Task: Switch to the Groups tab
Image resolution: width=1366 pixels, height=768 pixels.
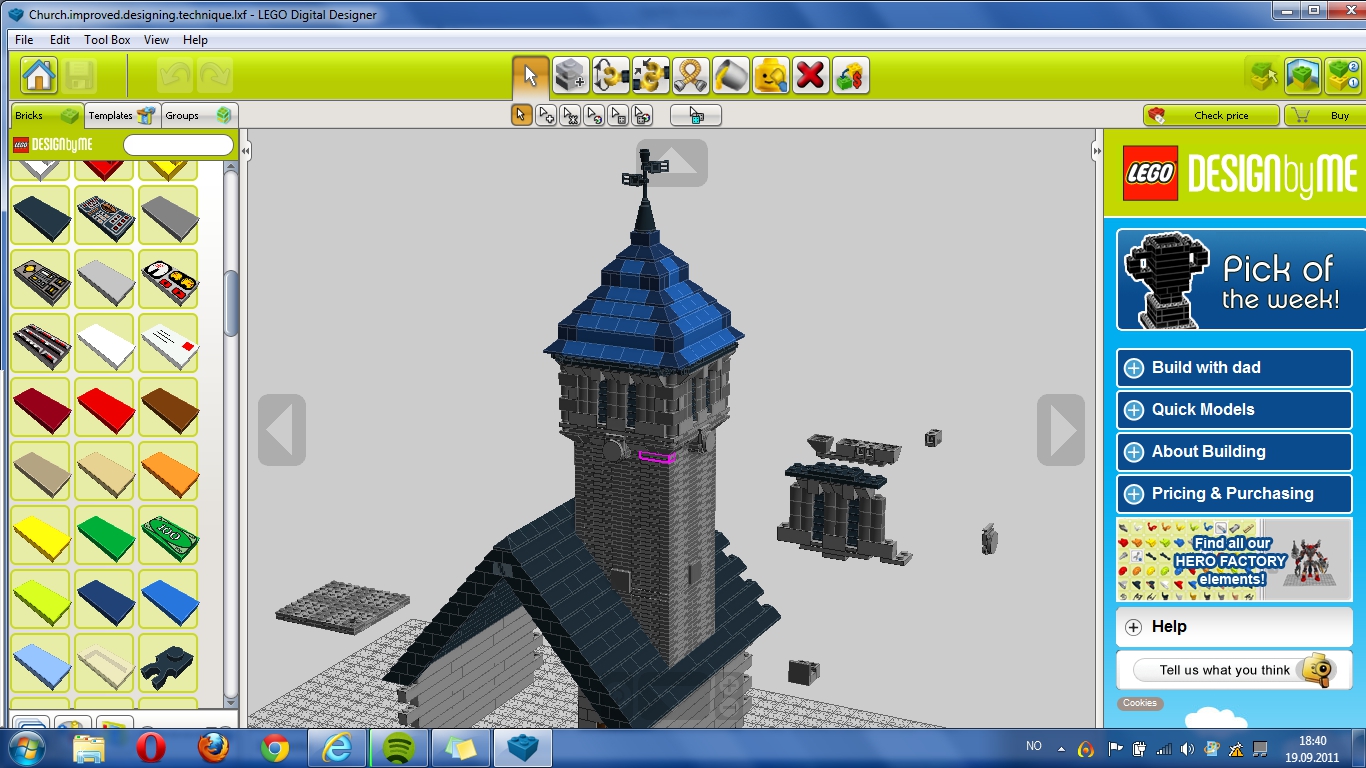Action: (198, 115)
